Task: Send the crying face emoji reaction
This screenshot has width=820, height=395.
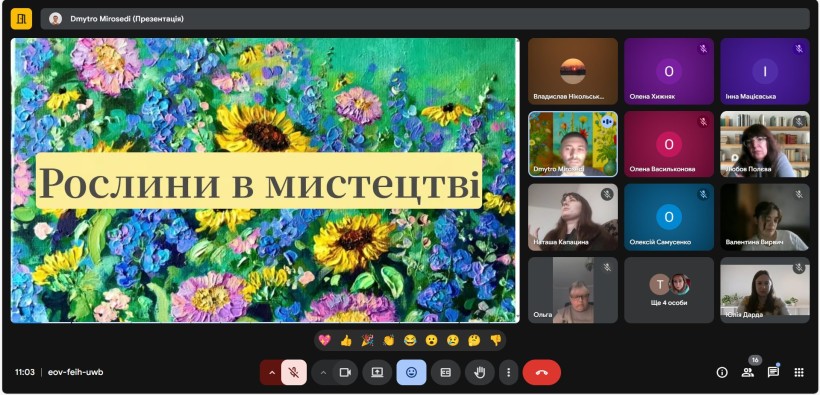Action: (453, 341)
